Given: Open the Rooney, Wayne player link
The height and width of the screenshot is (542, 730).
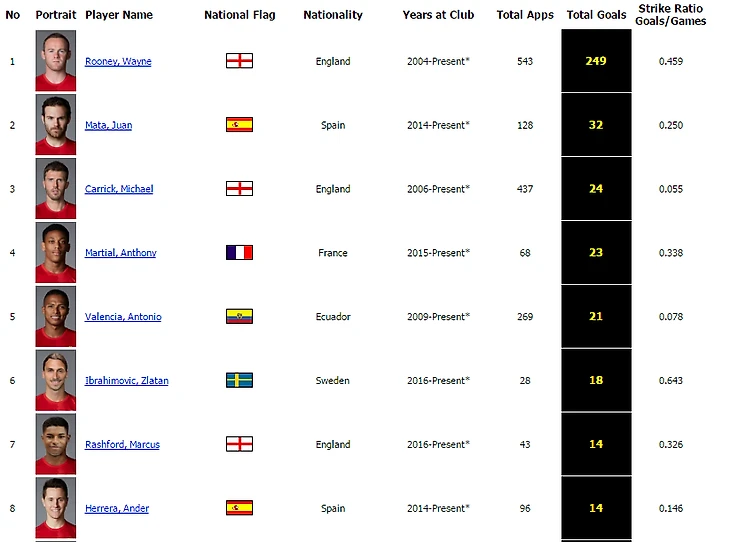Looking at the screenshot, I should click(x=118, y=61).
